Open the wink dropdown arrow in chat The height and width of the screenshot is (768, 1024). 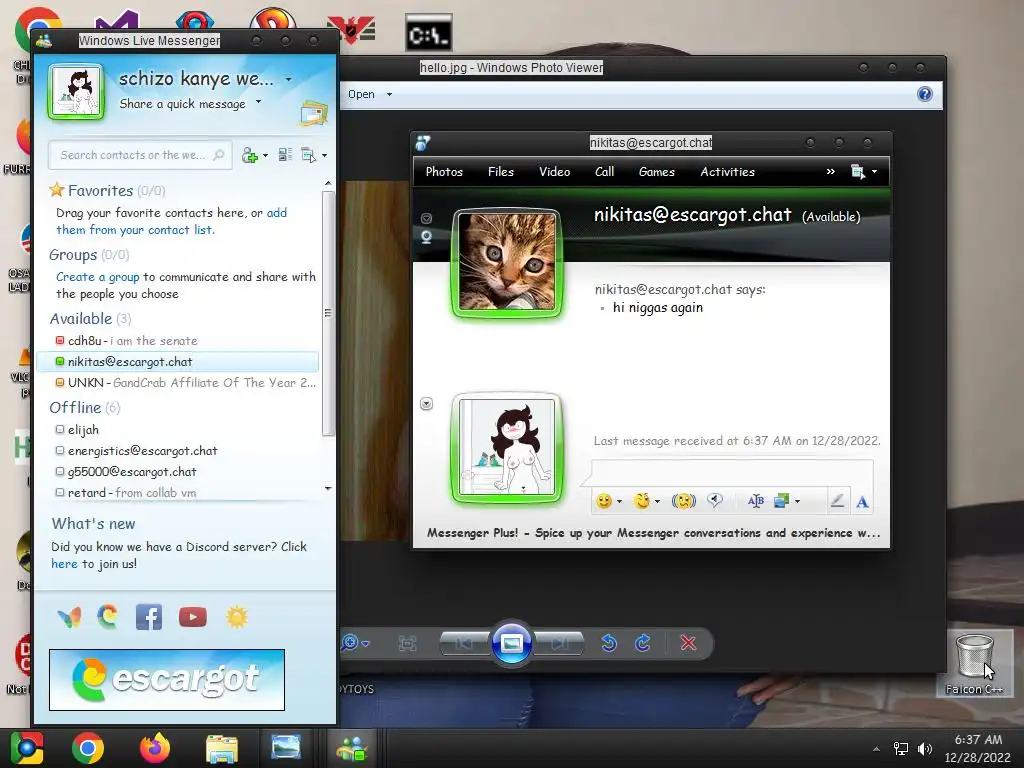(x=657, y=502)
